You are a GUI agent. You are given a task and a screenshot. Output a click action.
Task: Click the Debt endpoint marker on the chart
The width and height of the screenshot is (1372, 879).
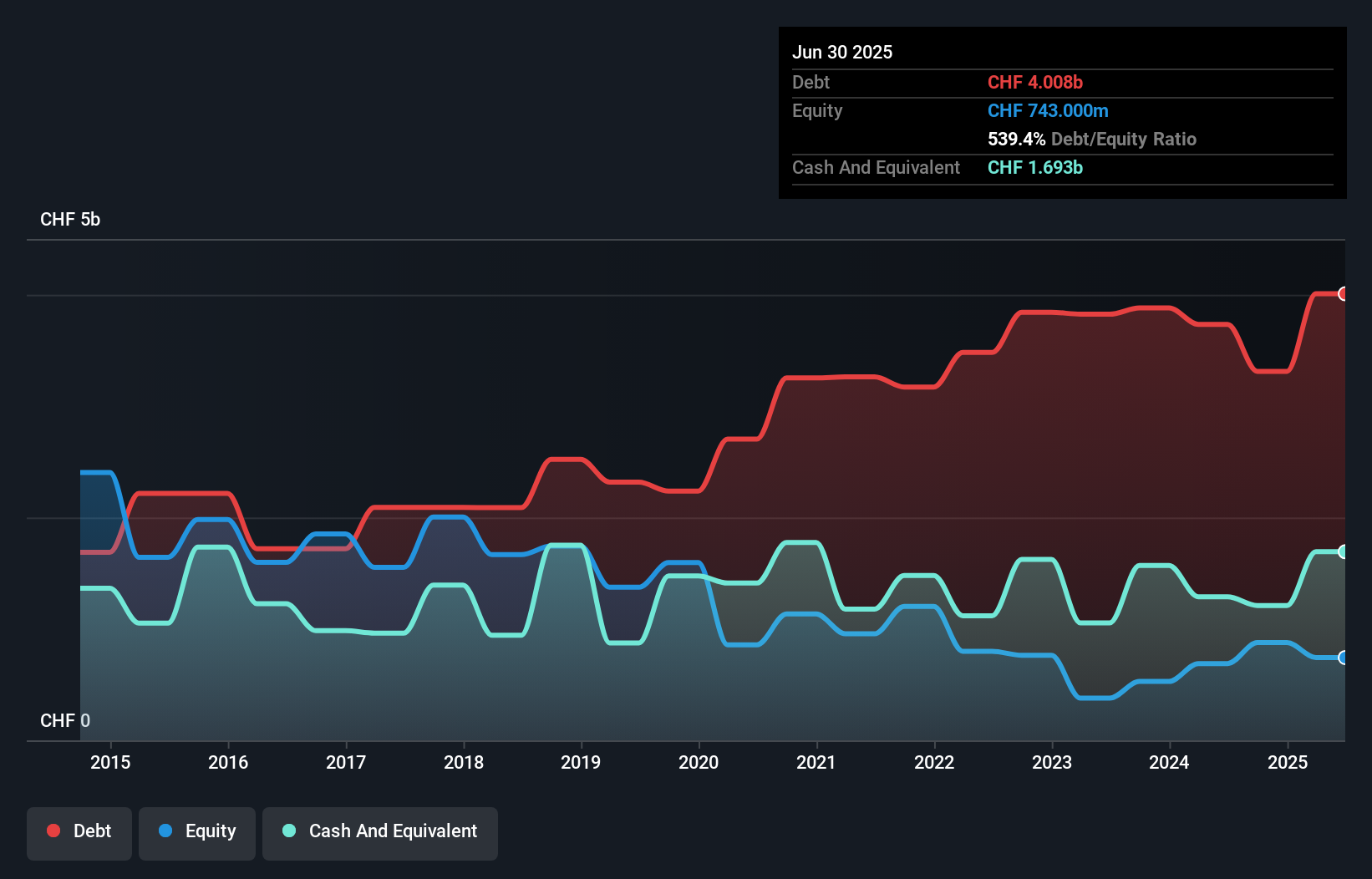(1343, 294)
